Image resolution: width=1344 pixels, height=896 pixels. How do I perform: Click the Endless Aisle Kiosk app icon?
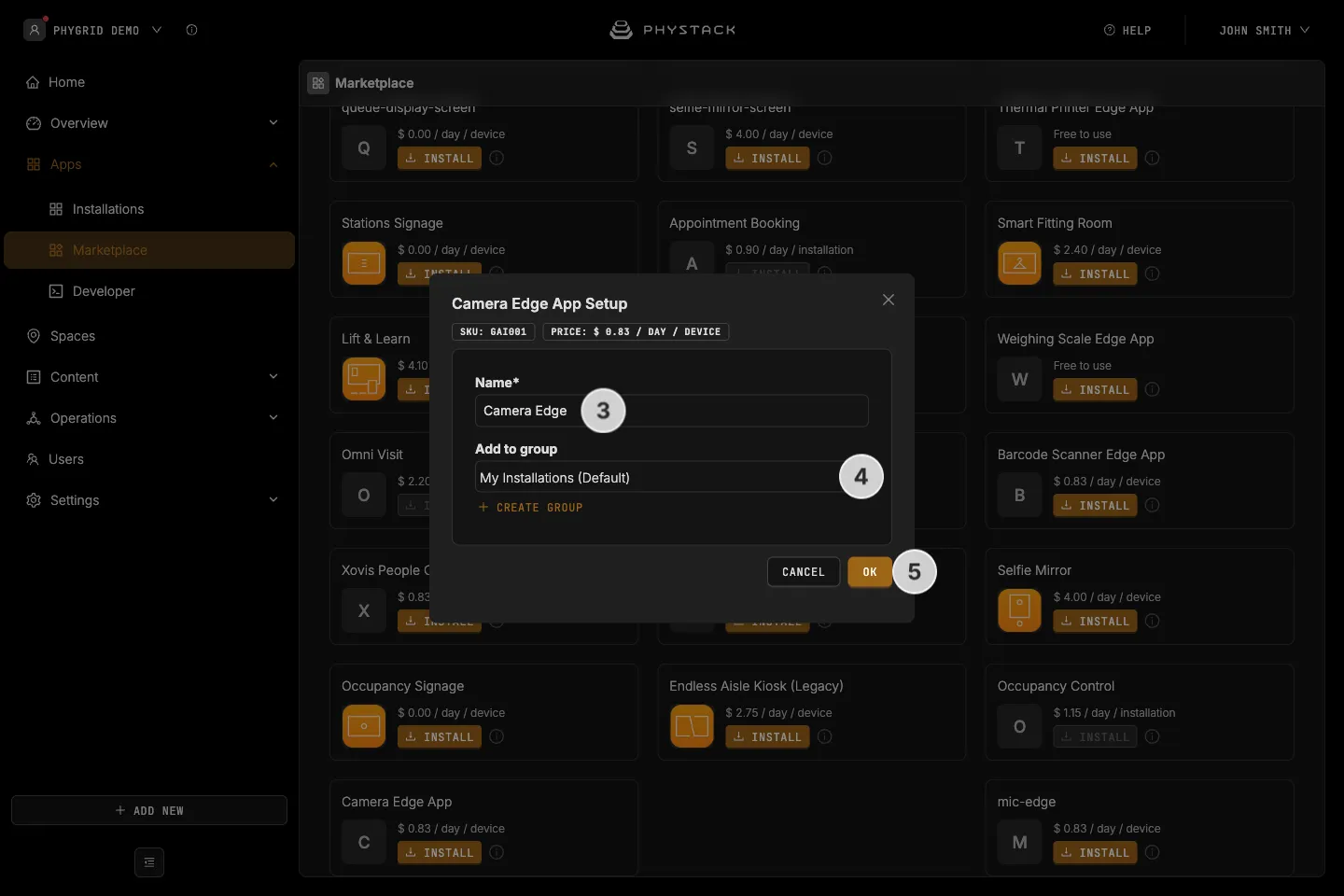(x=692, y=726)
